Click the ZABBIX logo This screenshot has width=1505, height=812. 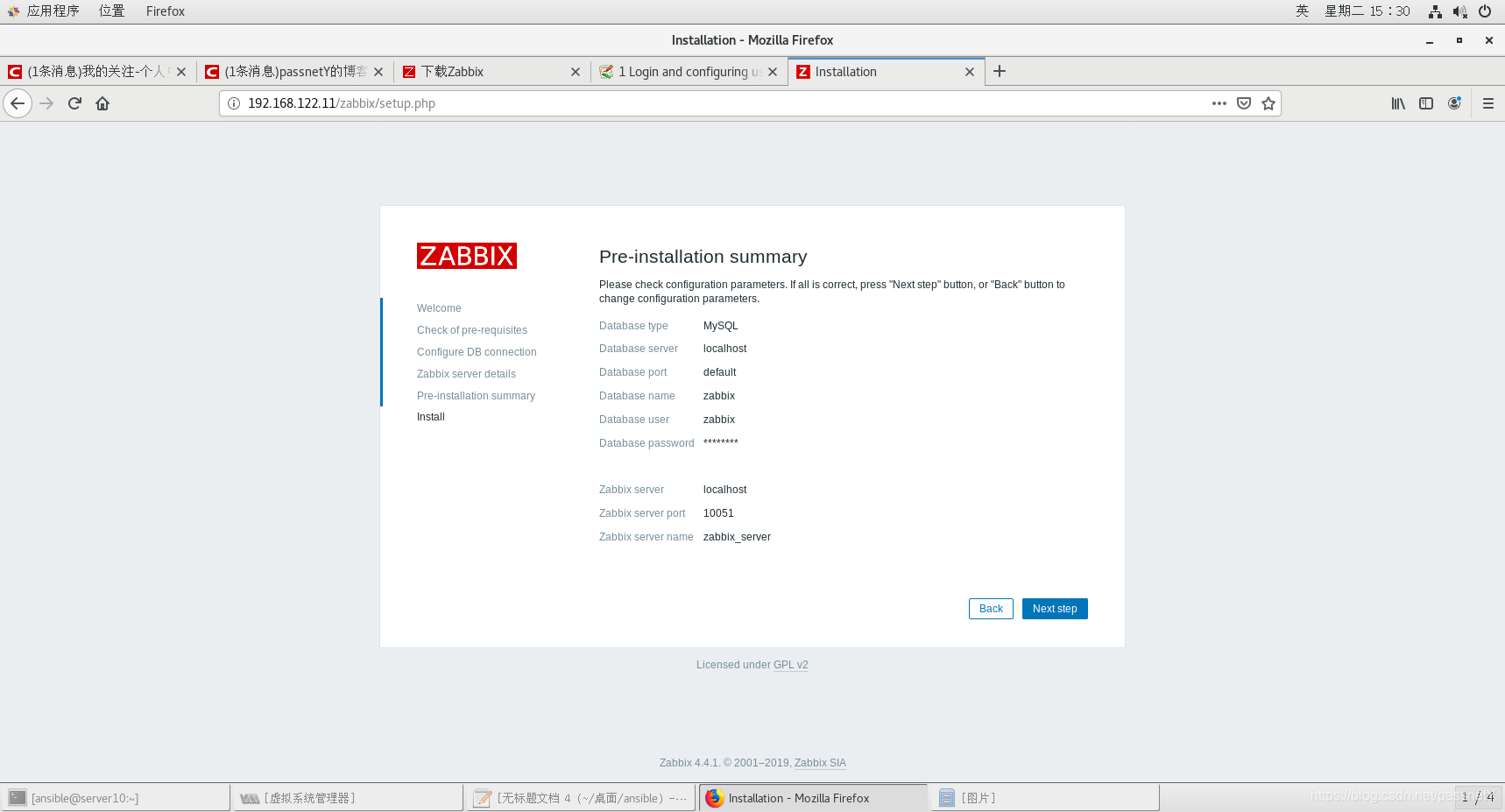(467, 256)
